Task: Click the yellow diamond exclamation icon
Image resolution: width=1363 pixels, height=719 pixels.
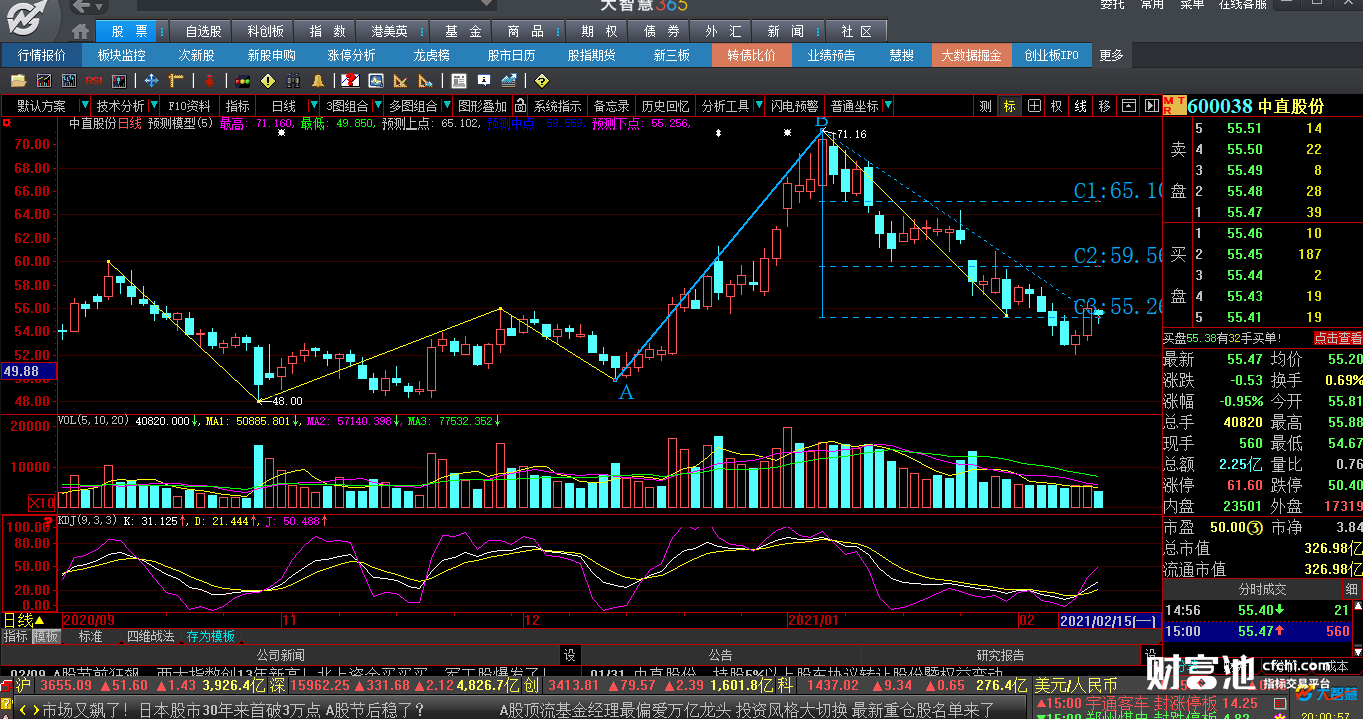Action: pyautogui.click(x=267, y=80)
